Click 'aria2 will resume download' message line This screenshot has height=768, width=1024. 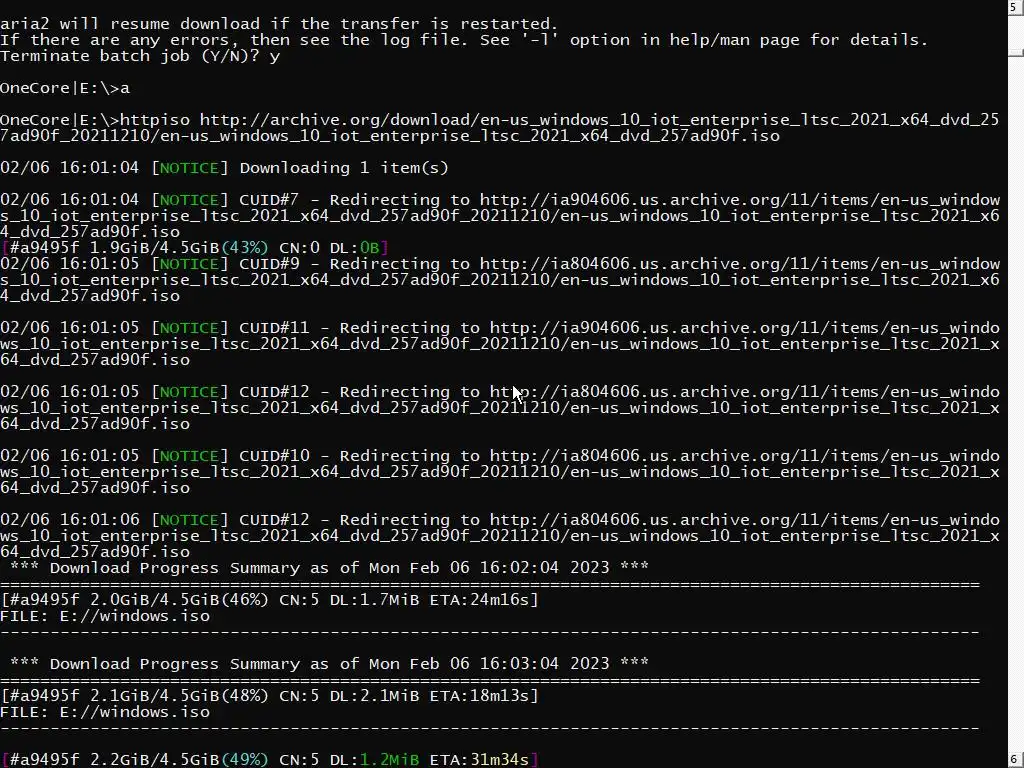click(280, 24)
